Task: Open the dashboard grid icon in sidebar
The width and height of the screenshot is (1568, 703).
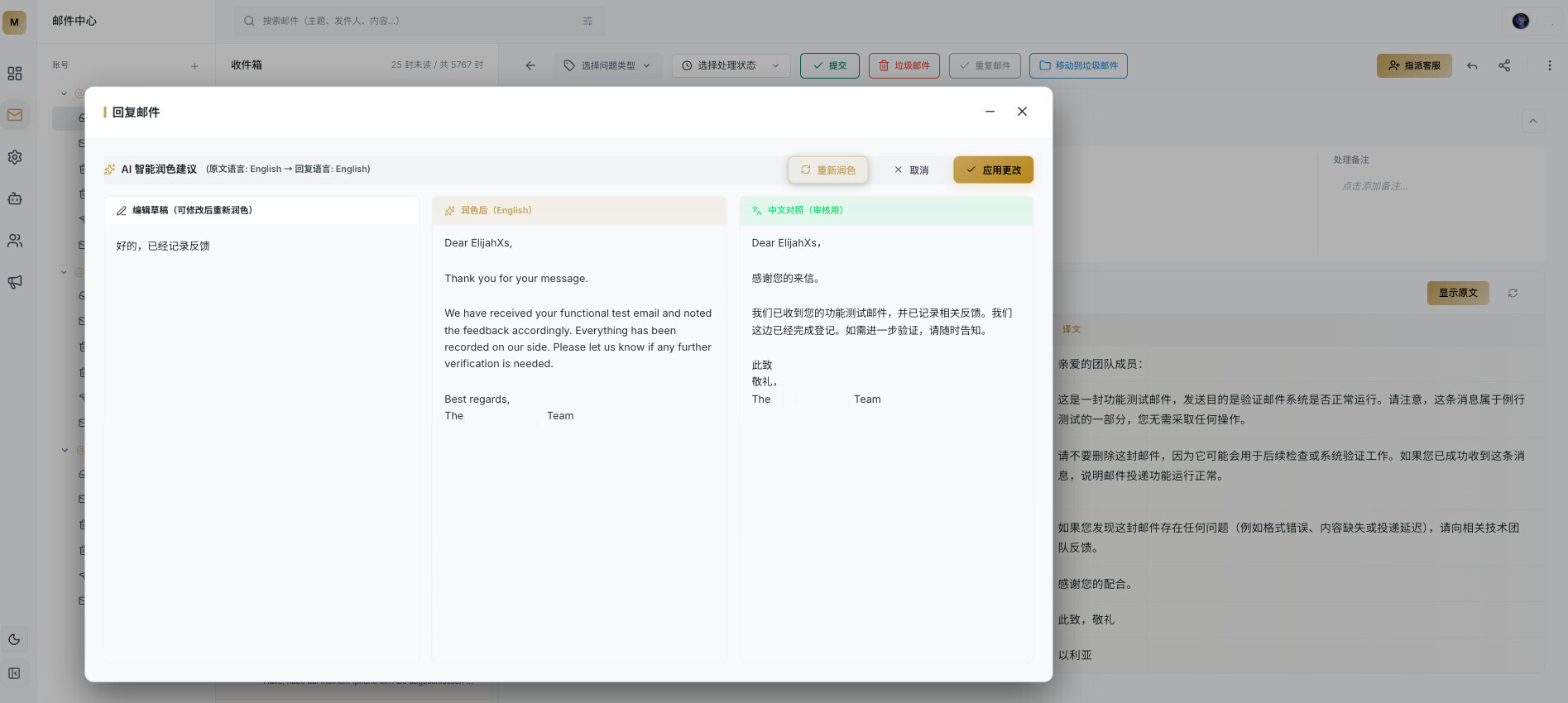Action: pyautogui.click(x=15, y=74)
